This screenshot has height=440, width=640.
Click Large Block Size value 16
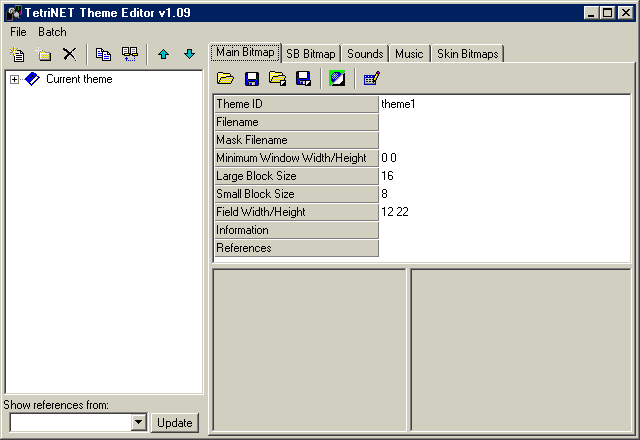coord(504,176)
